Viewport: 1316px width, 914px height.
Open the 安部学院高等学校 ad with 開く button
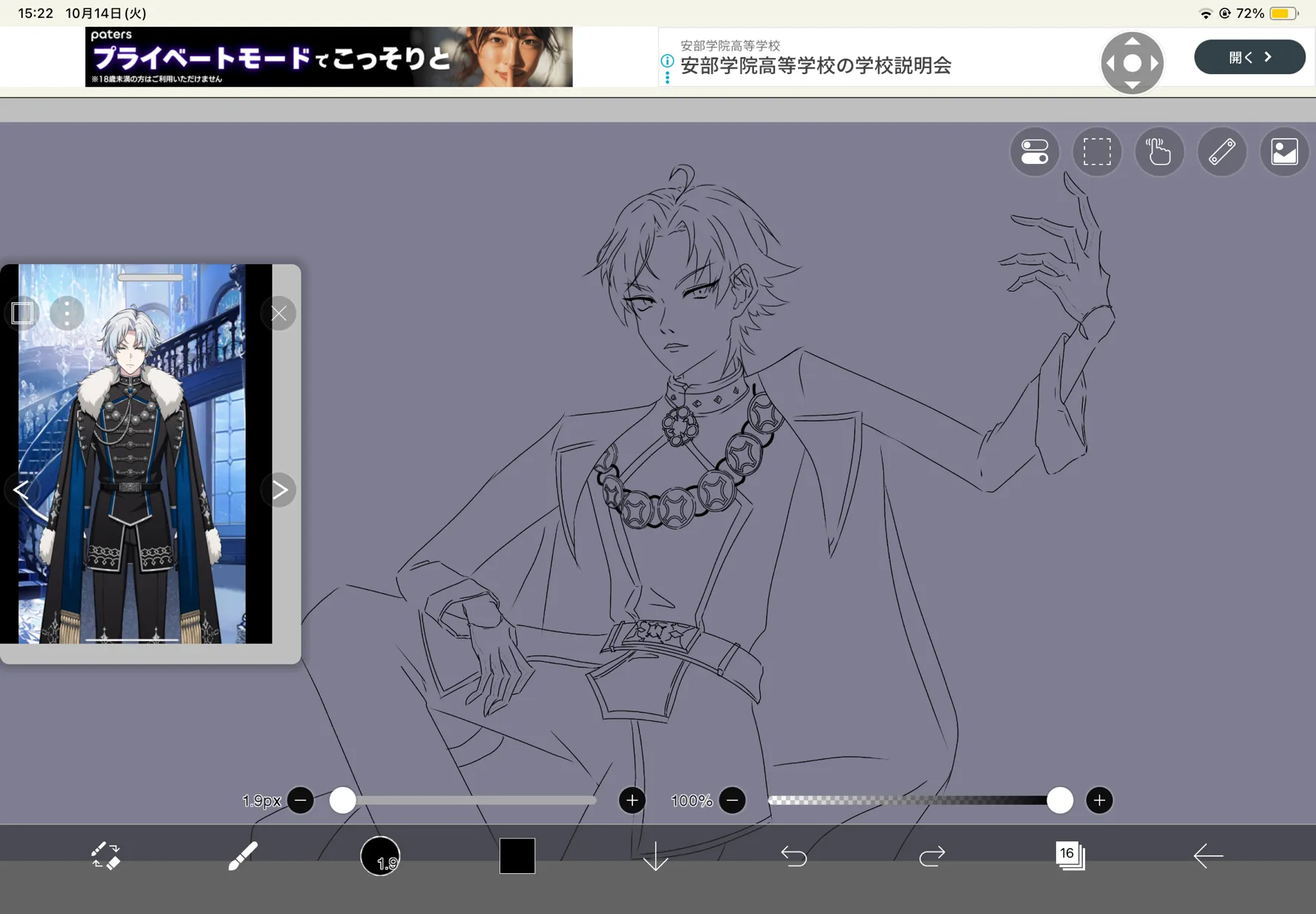click(x=1250, y=57)
